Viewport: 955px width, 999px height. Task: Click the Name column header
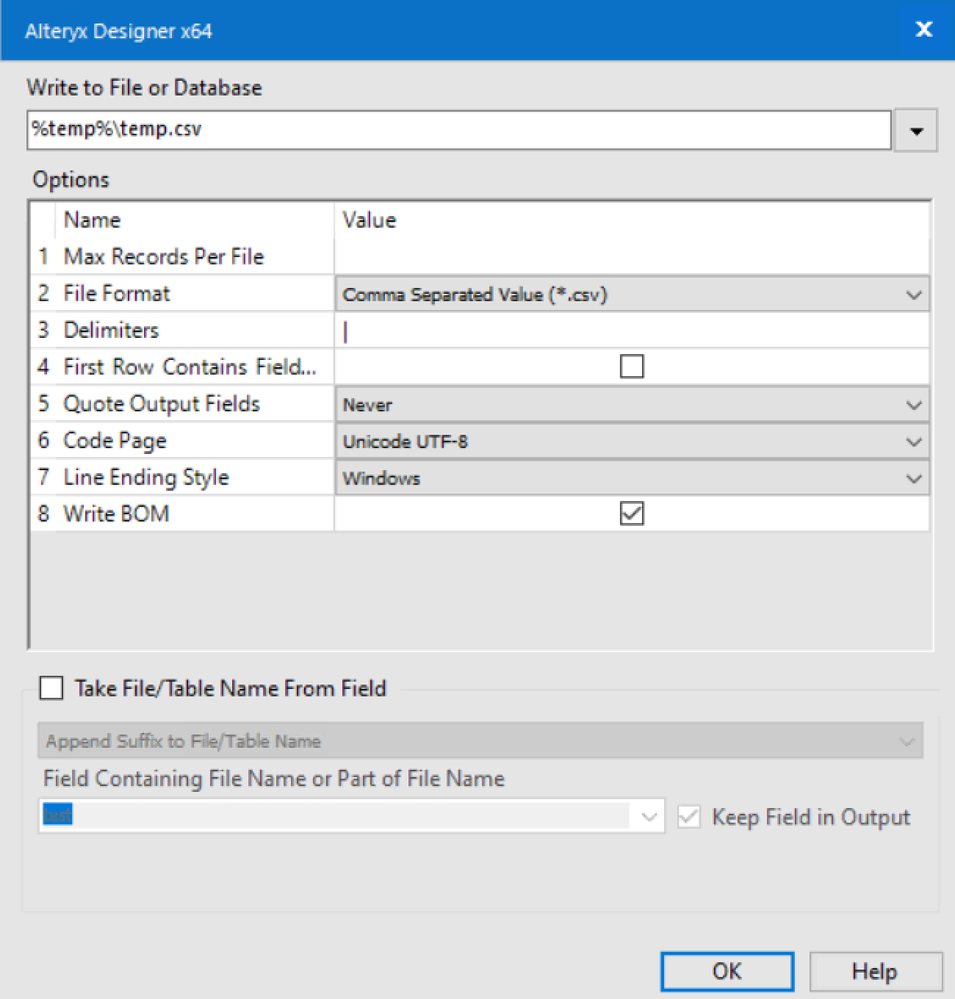(x=92, y=220)
